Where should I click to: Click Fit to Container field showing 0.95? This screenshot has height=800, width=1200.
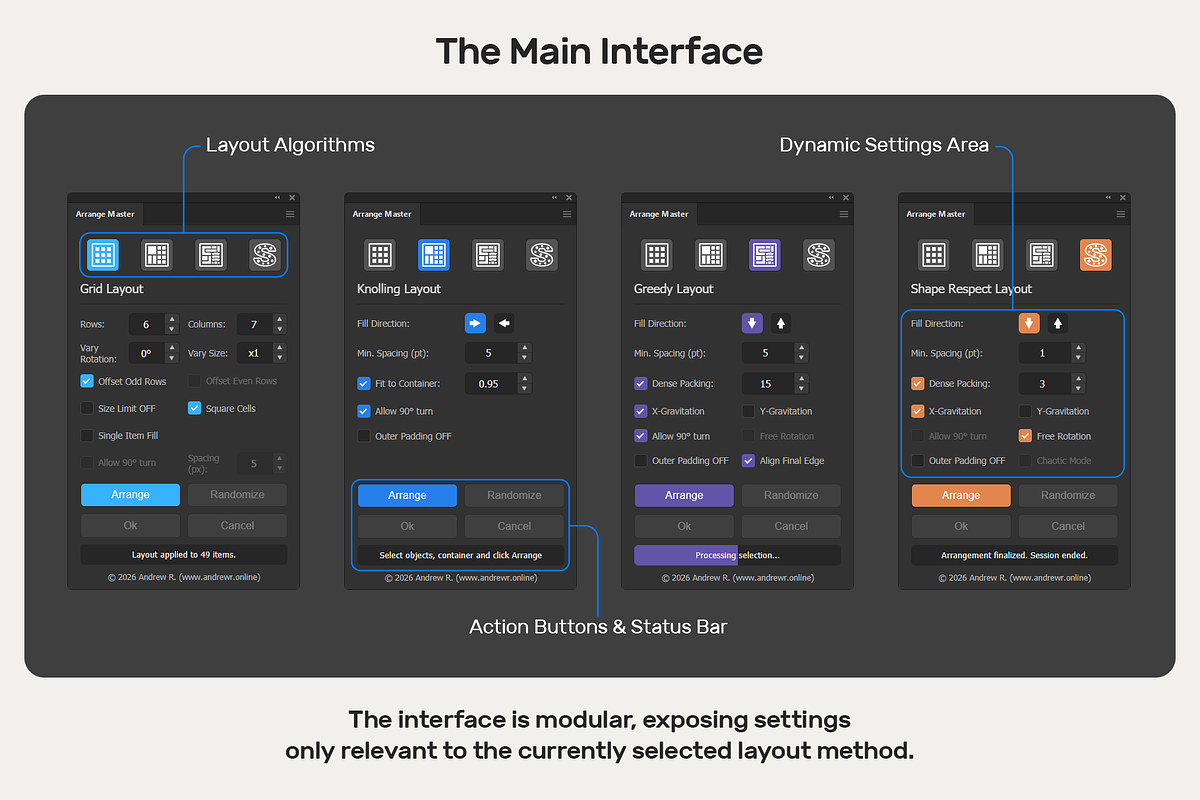click(x=491, y=383)
